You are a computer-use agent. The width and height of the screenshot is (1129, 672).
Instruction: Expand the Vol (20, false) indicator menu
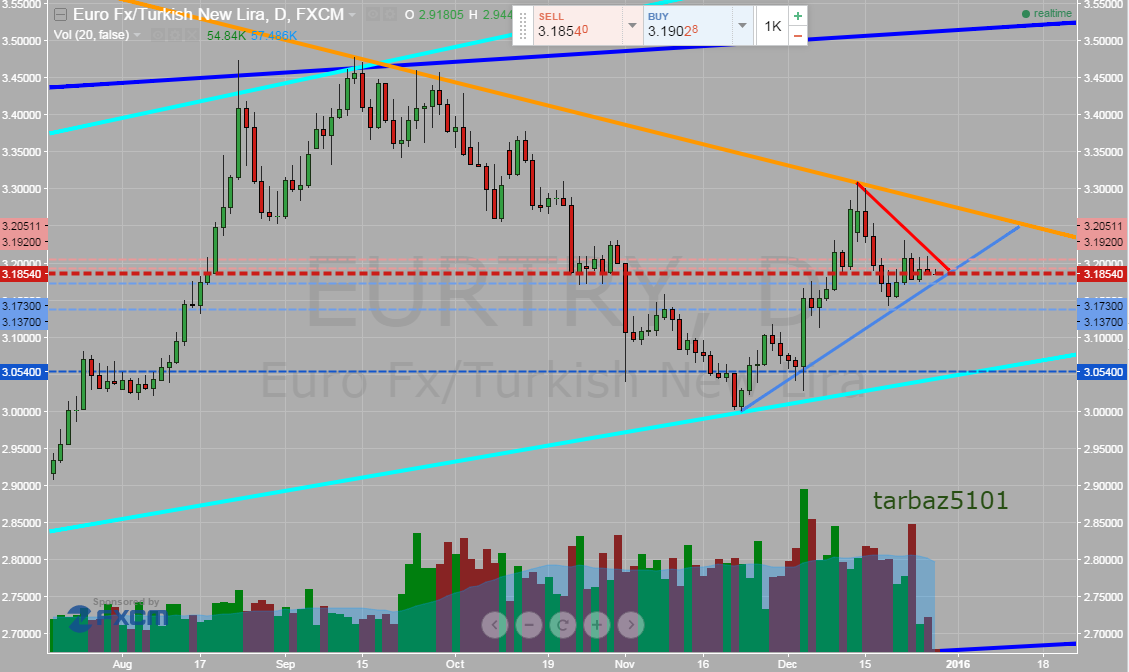(x=137, y=35)
